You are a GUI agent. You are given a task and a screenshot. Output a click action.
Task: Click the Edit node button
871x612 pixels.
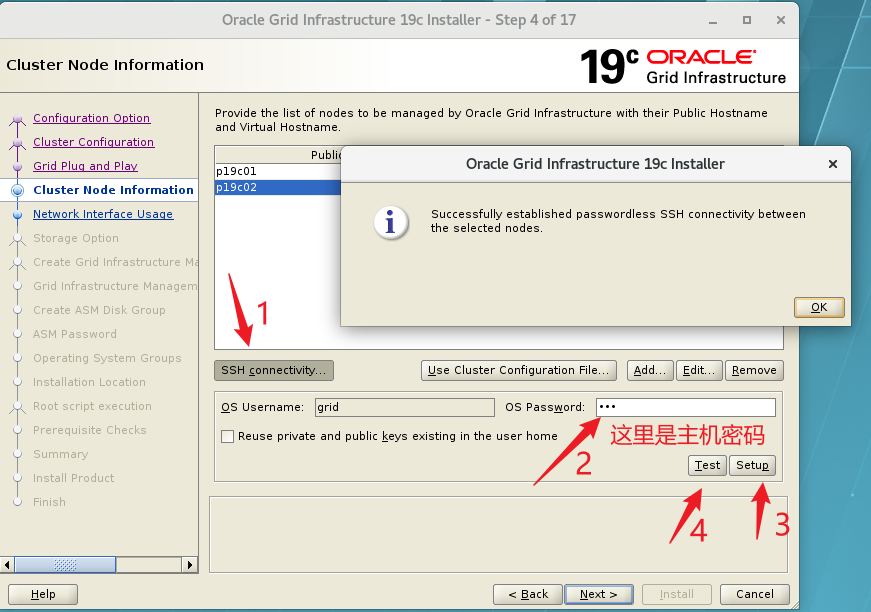coord(699,370)
